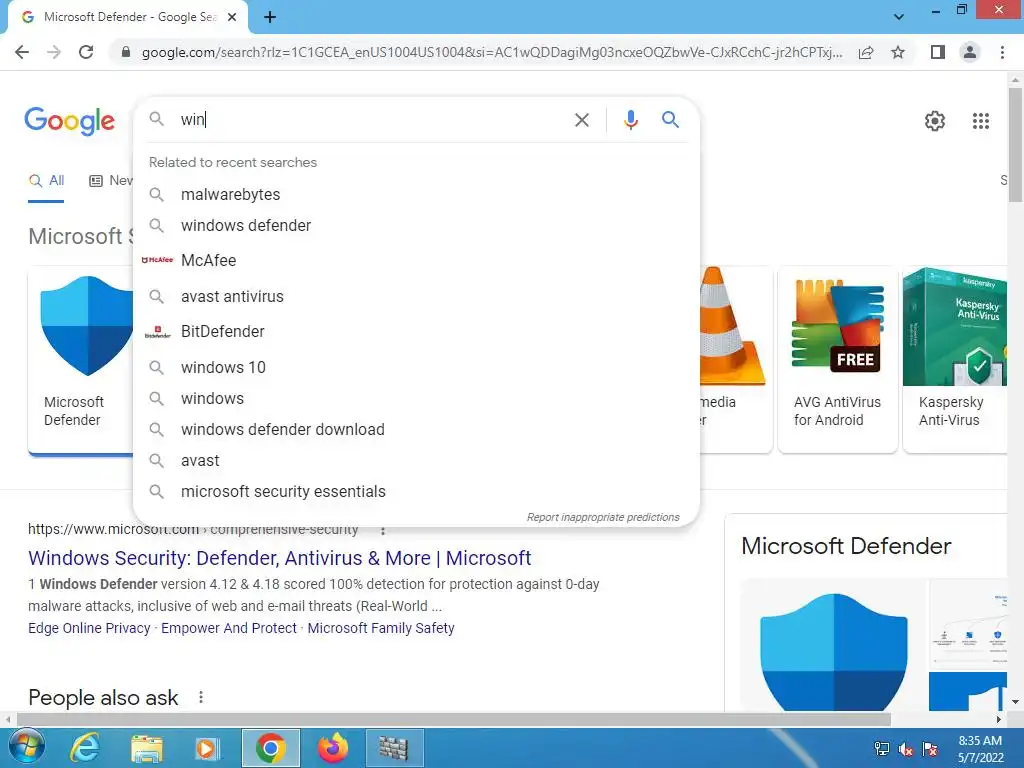The image size is (1024, 768).
Task: Open File Explorer from taskbar
Action: 147,748
